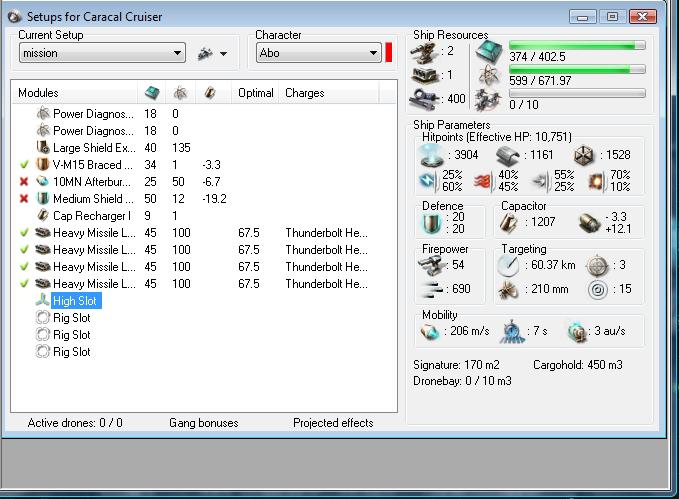679x499 pixels.
Task: Select the 10MN Afterburner module icon
Action: [43, 181]
